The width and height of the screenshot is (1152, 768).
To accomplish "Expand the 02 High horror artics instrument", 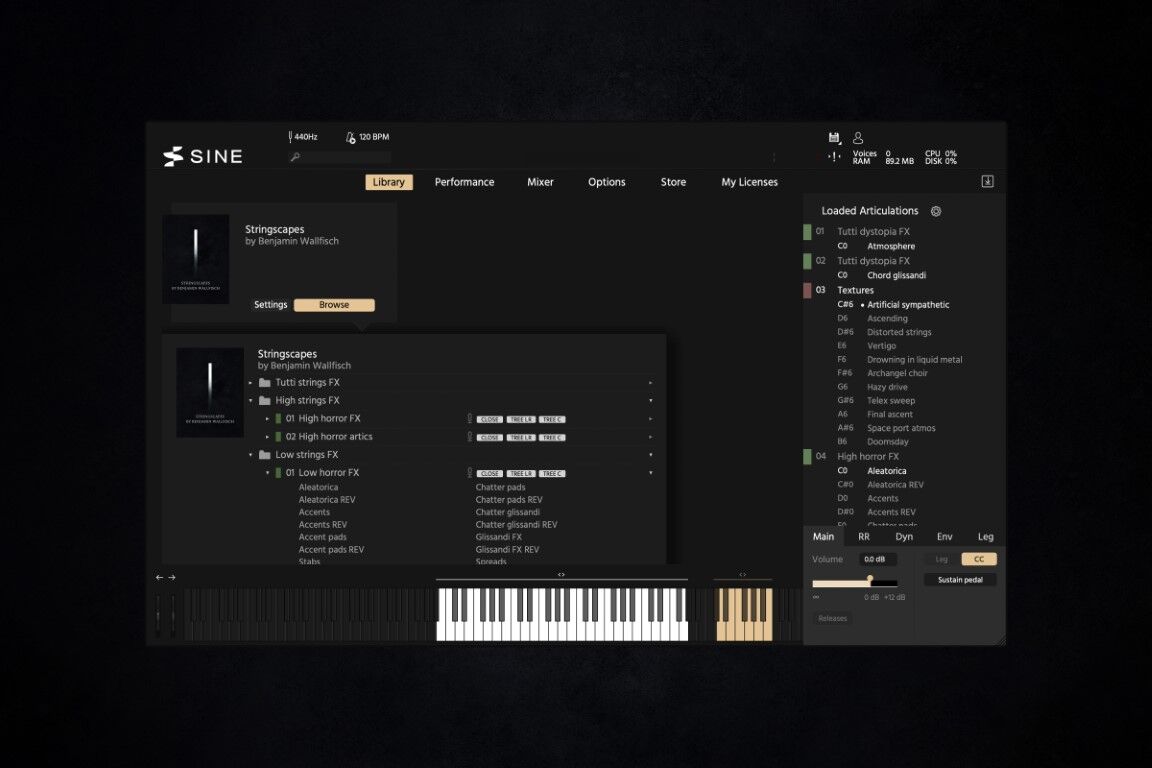I will [267, 437].
